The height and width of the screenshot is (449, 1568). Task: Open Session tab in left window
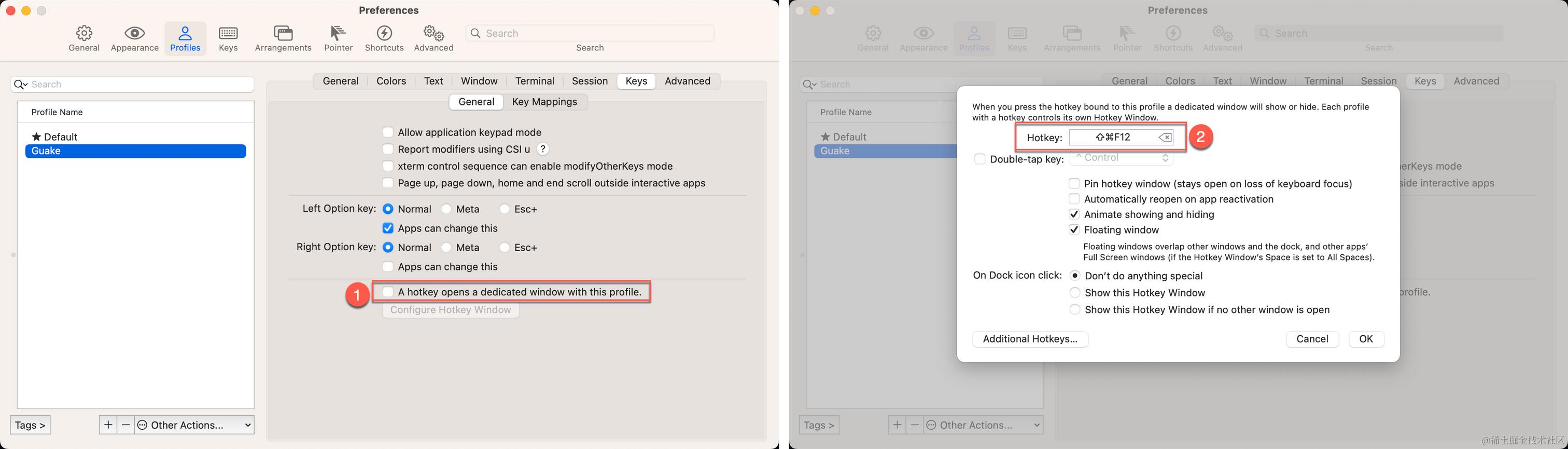(x=590, y=81)
